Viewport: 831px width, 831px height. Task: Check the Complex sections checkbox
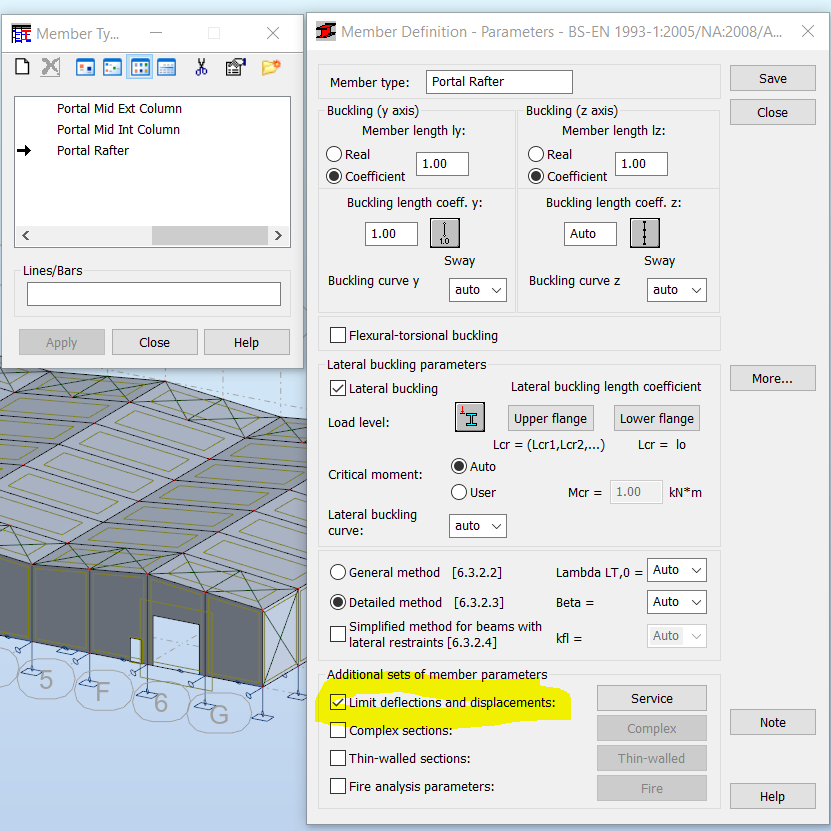tap(338, 729)
